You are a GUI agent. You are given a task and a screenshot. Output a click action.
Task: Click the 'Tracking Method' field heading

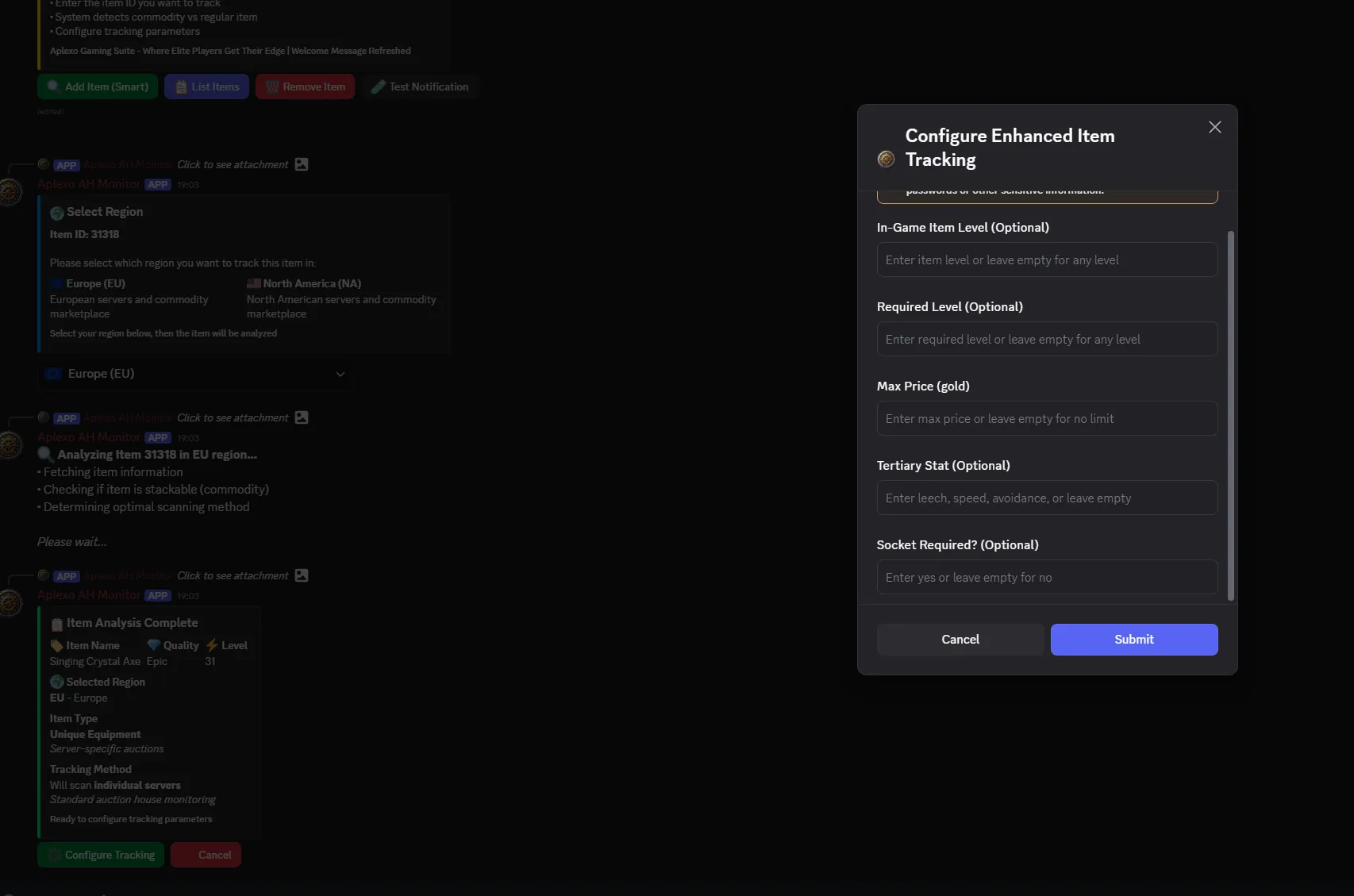pos(90,769)
